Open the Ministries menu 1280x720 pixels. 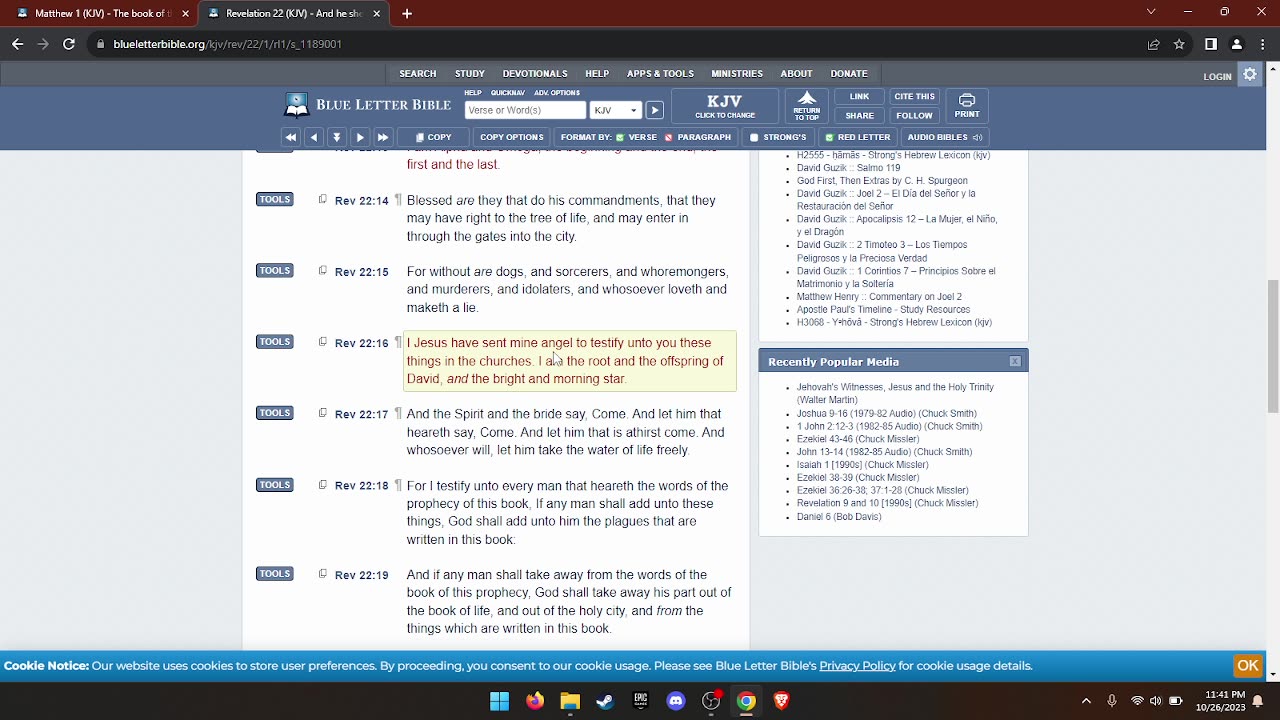pos(737,74)
